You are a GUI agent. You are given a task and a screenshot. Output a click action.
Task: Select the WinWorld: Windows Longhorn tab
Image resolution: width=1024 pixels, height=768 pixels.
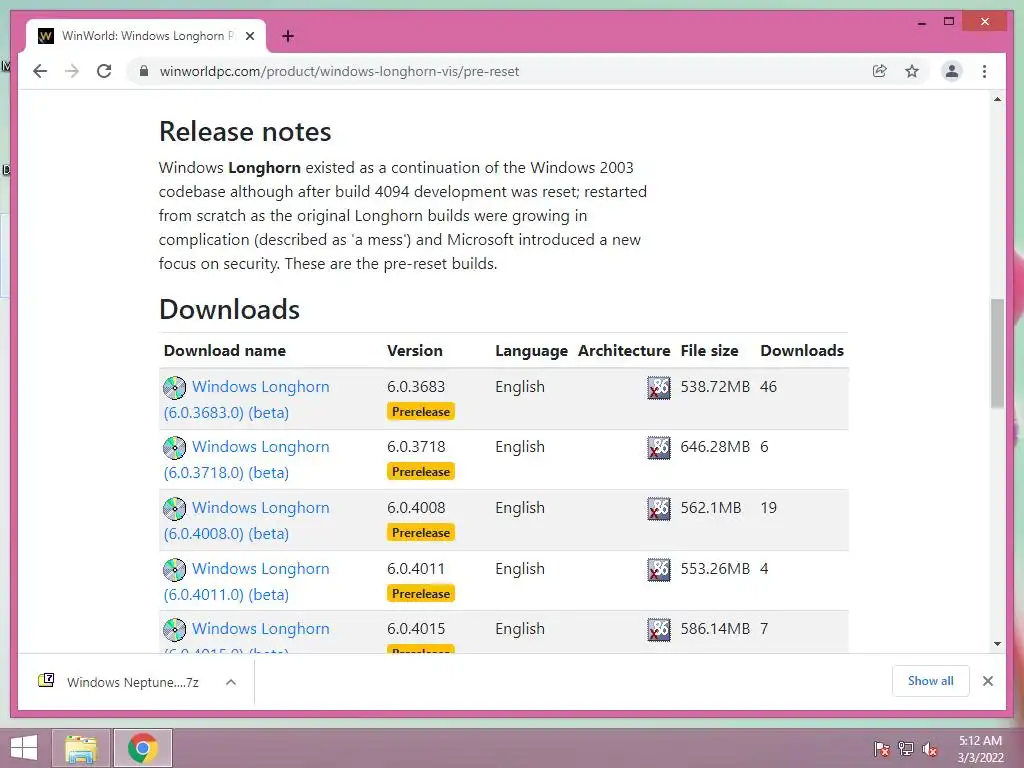146,36
